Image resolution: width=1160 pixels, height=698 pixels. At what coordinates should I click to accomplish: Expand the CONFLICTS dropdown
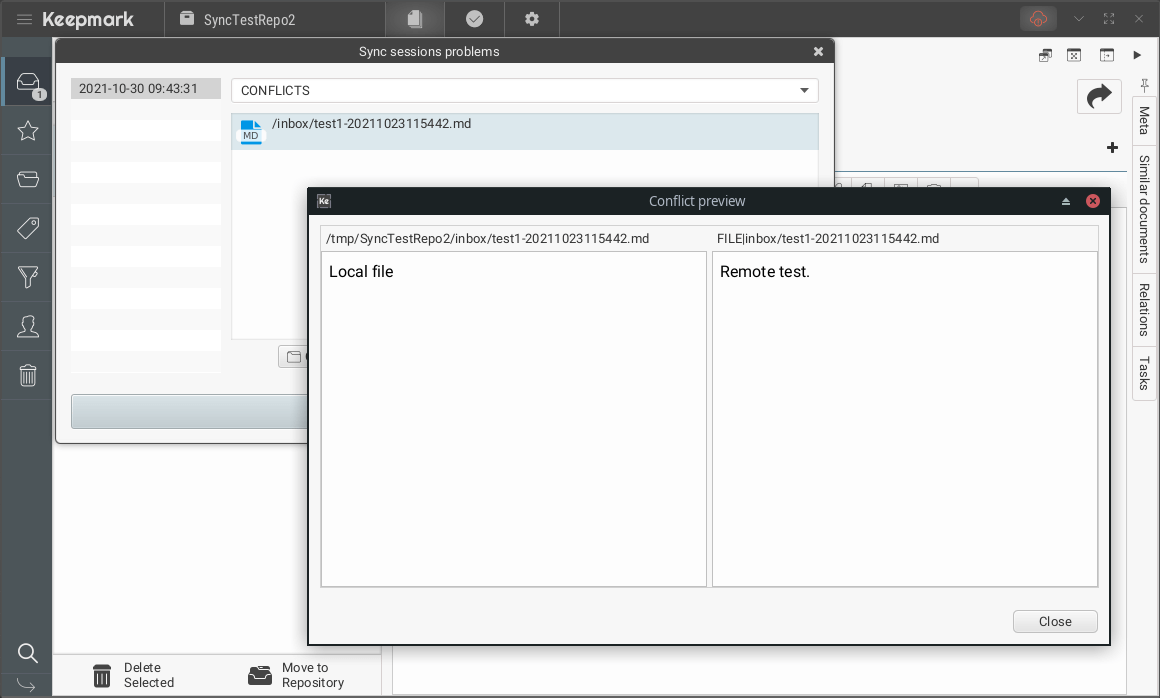point(804,91)
